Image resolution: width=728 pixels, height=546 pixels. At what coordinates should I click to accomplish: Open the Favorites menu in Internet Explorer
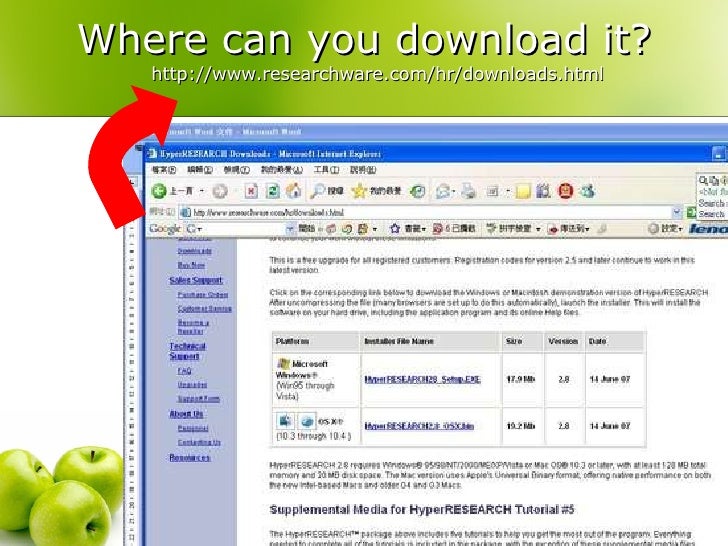[281, 170]
